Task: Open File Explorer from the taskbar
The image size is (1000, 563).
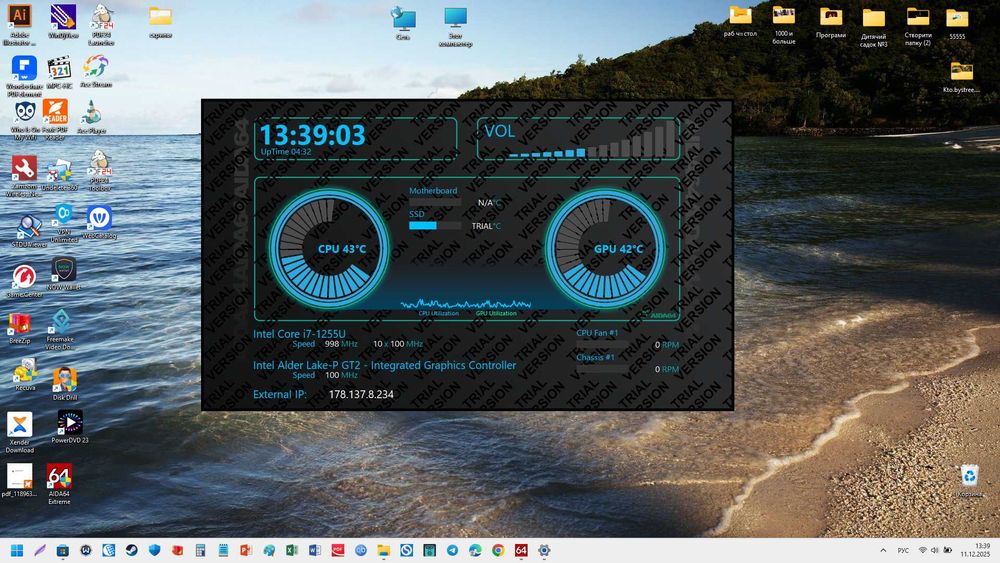Action: point(383,550)
